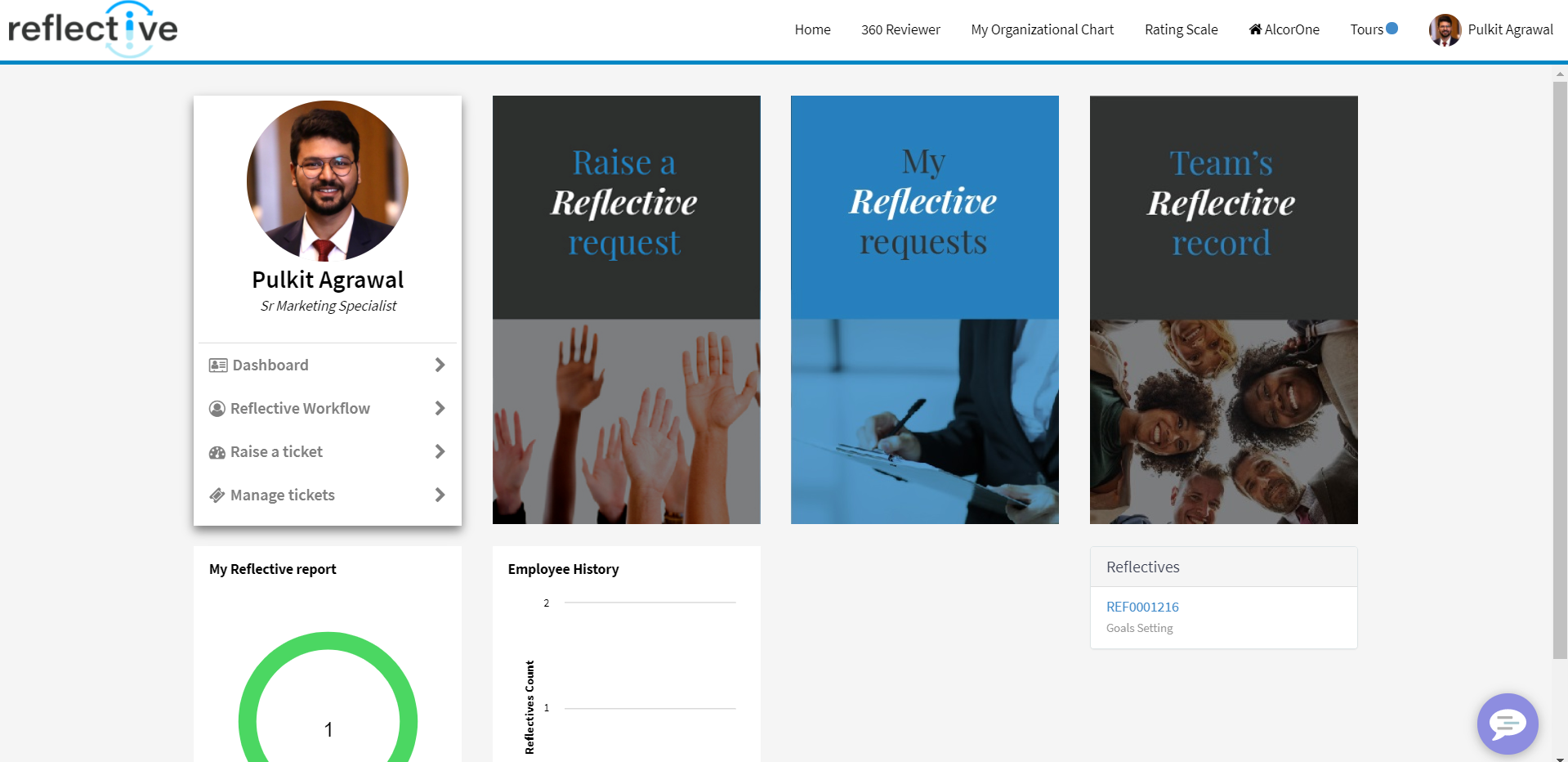Go to My Organizational Chart

tap(1042, 29)
